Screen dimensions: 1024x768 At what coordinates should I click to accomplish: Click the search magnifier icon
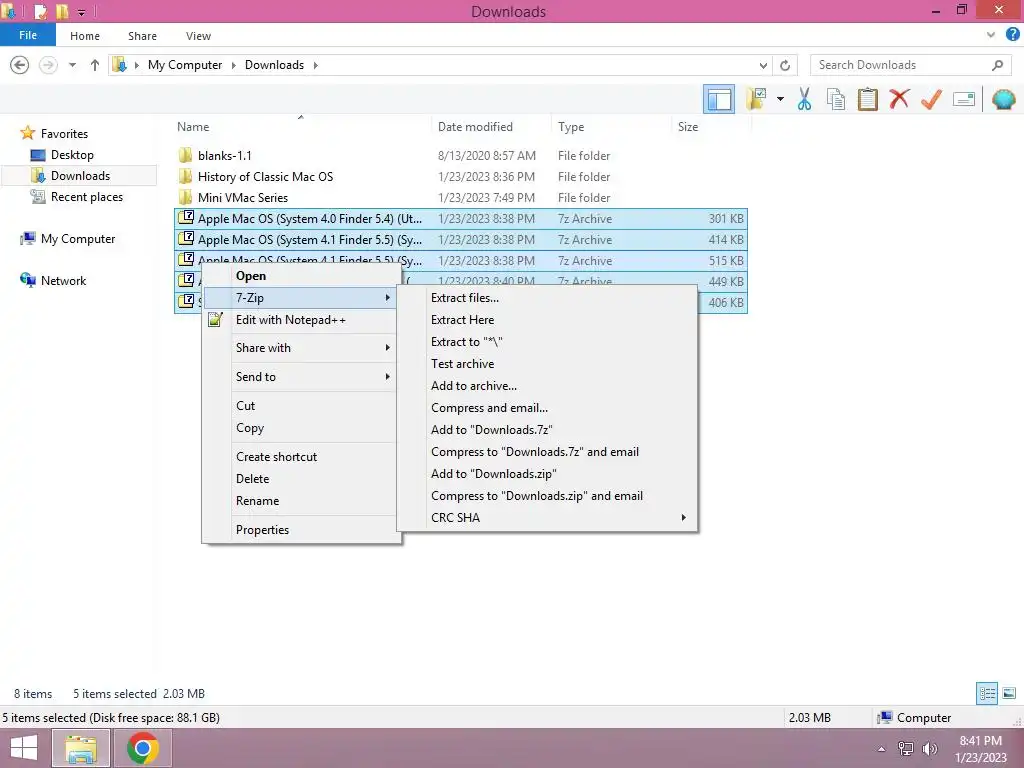tap(997, 65)
